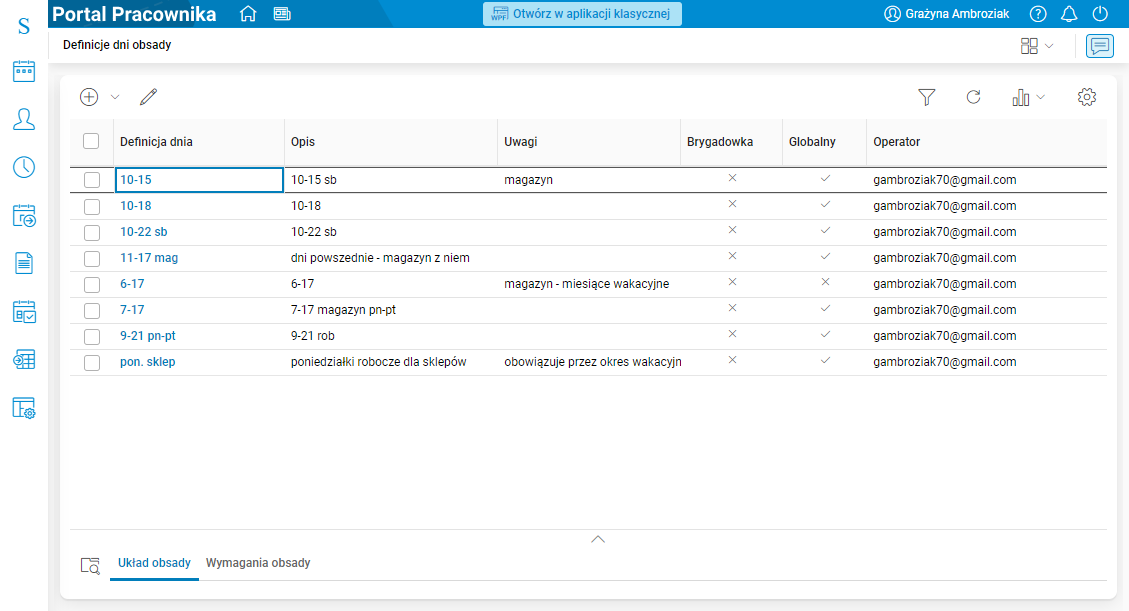Select cell 'magazyn - miesiące wakacyjne'

[587, 284]
